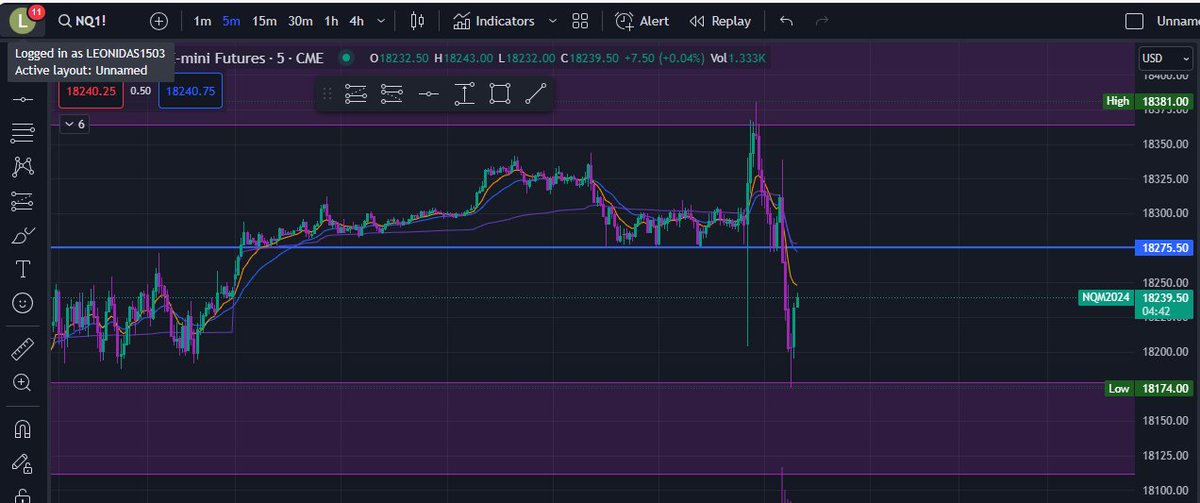Select the second Fib tool in floating toolbar
The height and width of the screenshot is (503, 1200).
pos(392,94)
